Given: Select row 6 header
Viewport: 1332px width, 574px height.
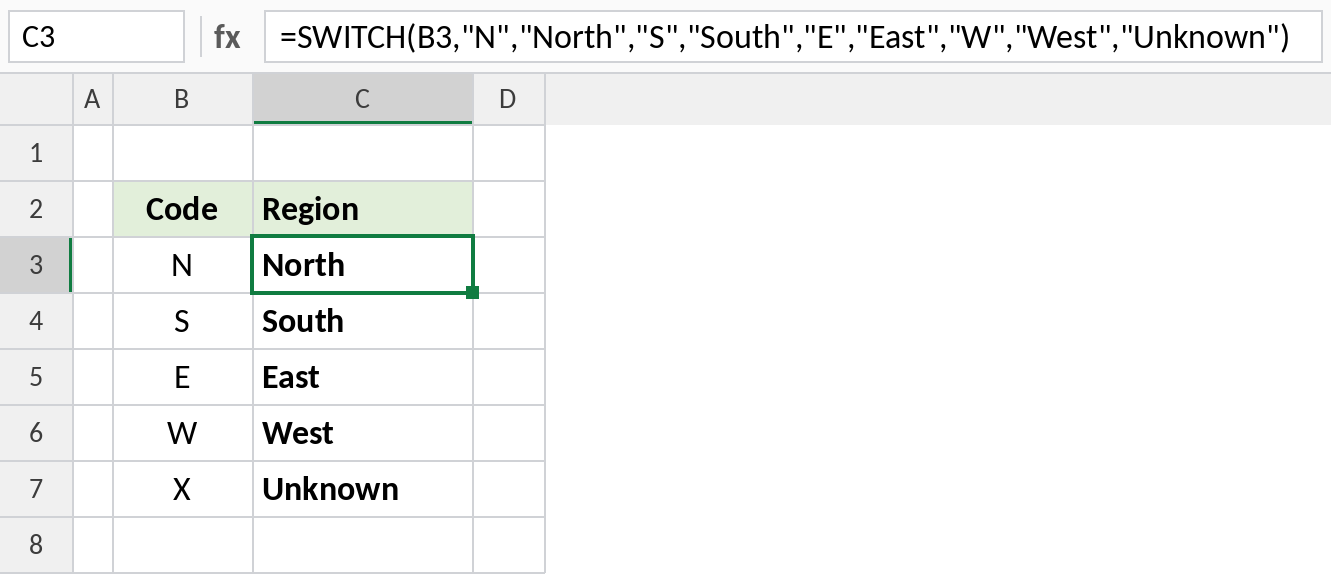Looking at the screenshot, I should pos(37,433).
